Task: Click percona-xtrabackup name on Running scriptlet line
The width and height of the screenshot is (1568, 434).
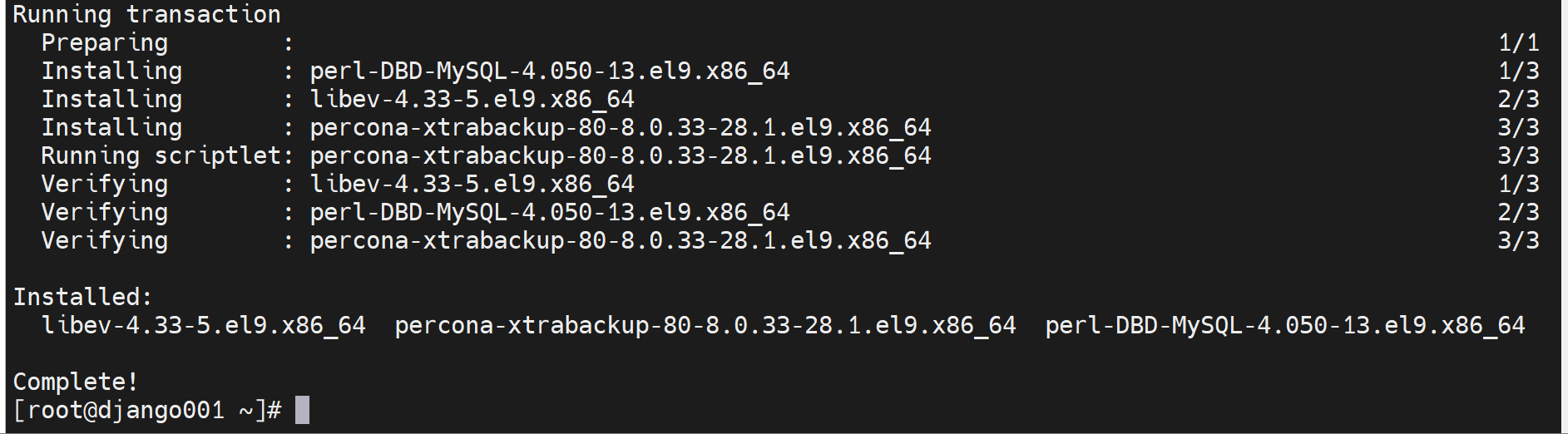Action: coord(620,155)
